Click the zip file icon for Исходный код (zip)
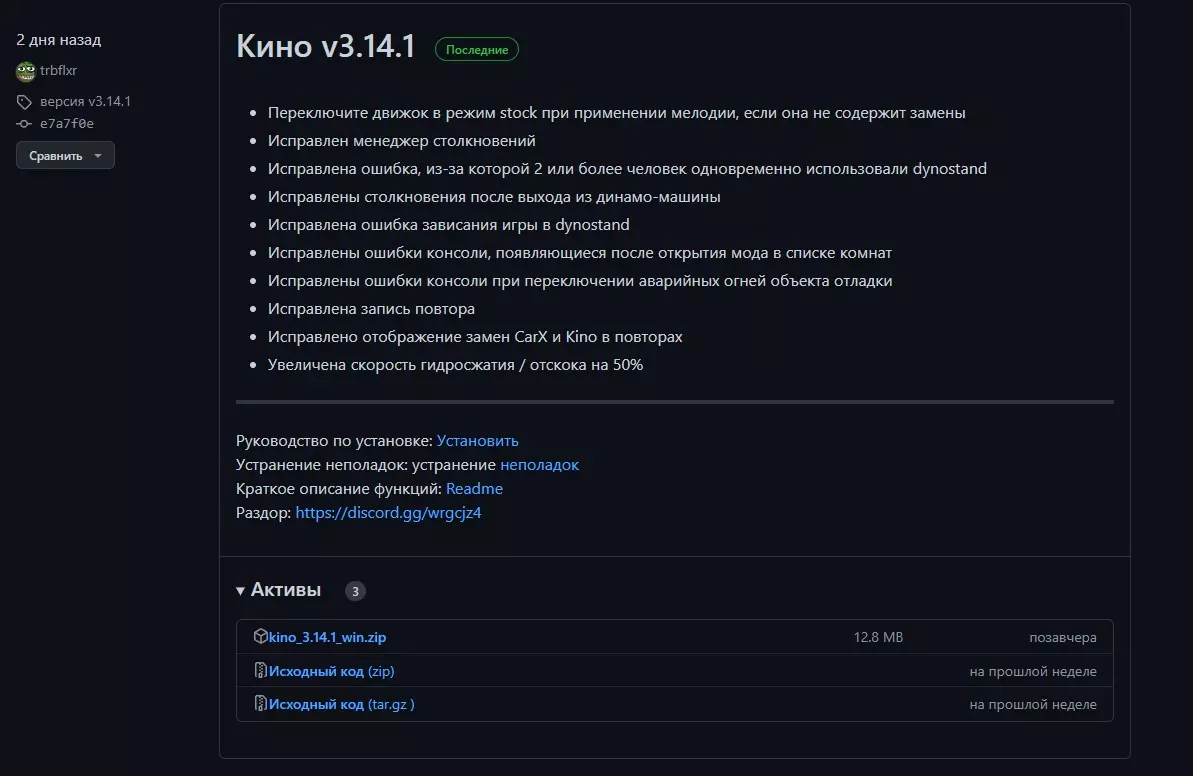This screenshot has height=776, width=1193. click(261, 671)
